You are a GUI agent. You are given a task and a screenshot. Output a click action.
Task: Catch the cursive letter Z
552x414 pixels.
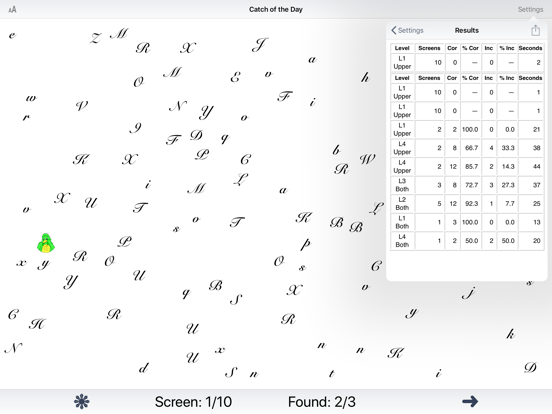(x=95, y=38)
